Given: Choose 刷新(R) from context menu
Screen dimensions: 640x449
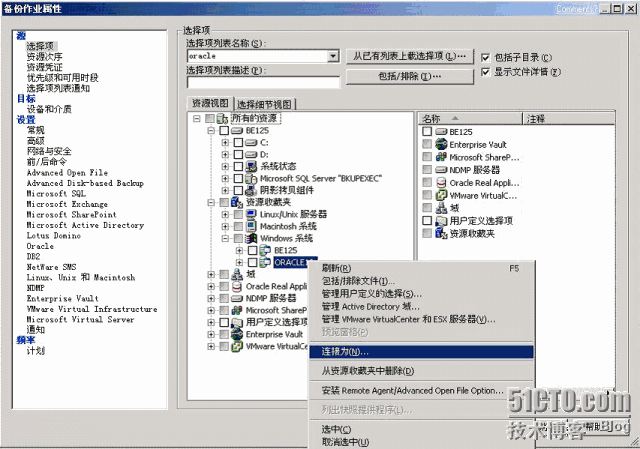Looking at the screenshot, I should pyautogui.click(x=421, y=268).
